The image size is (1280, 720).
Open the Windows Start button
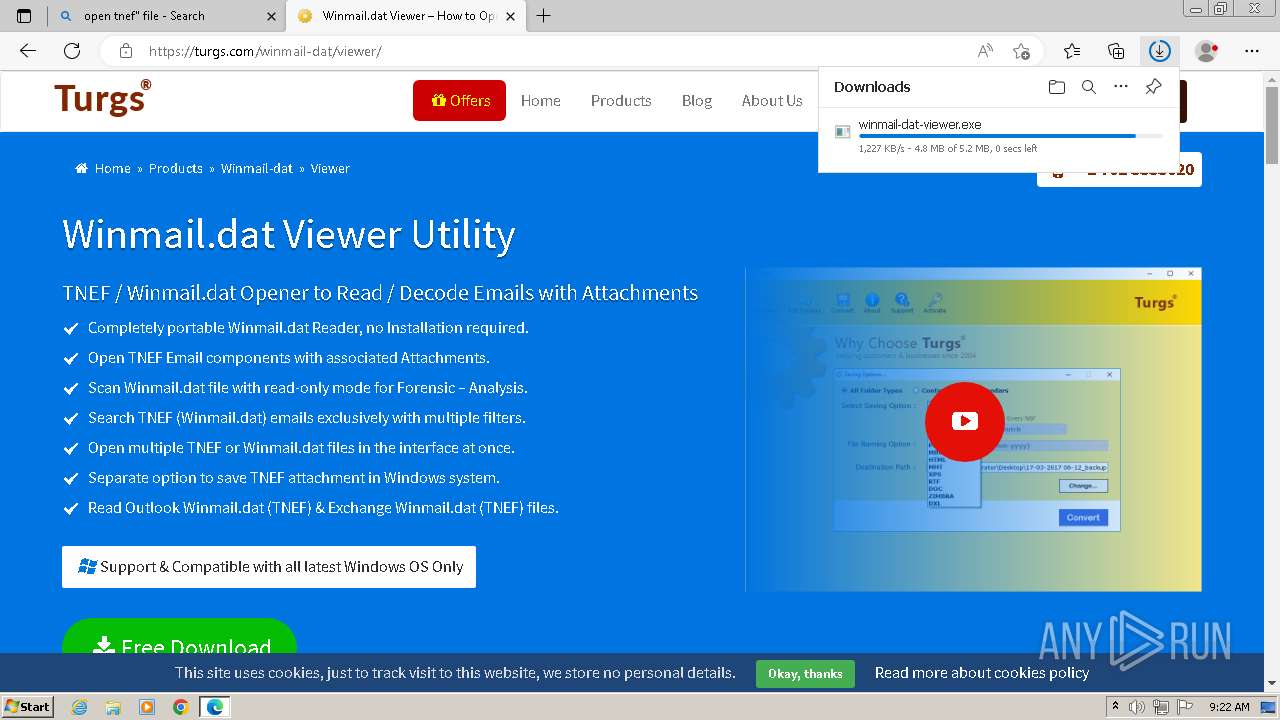28,707
